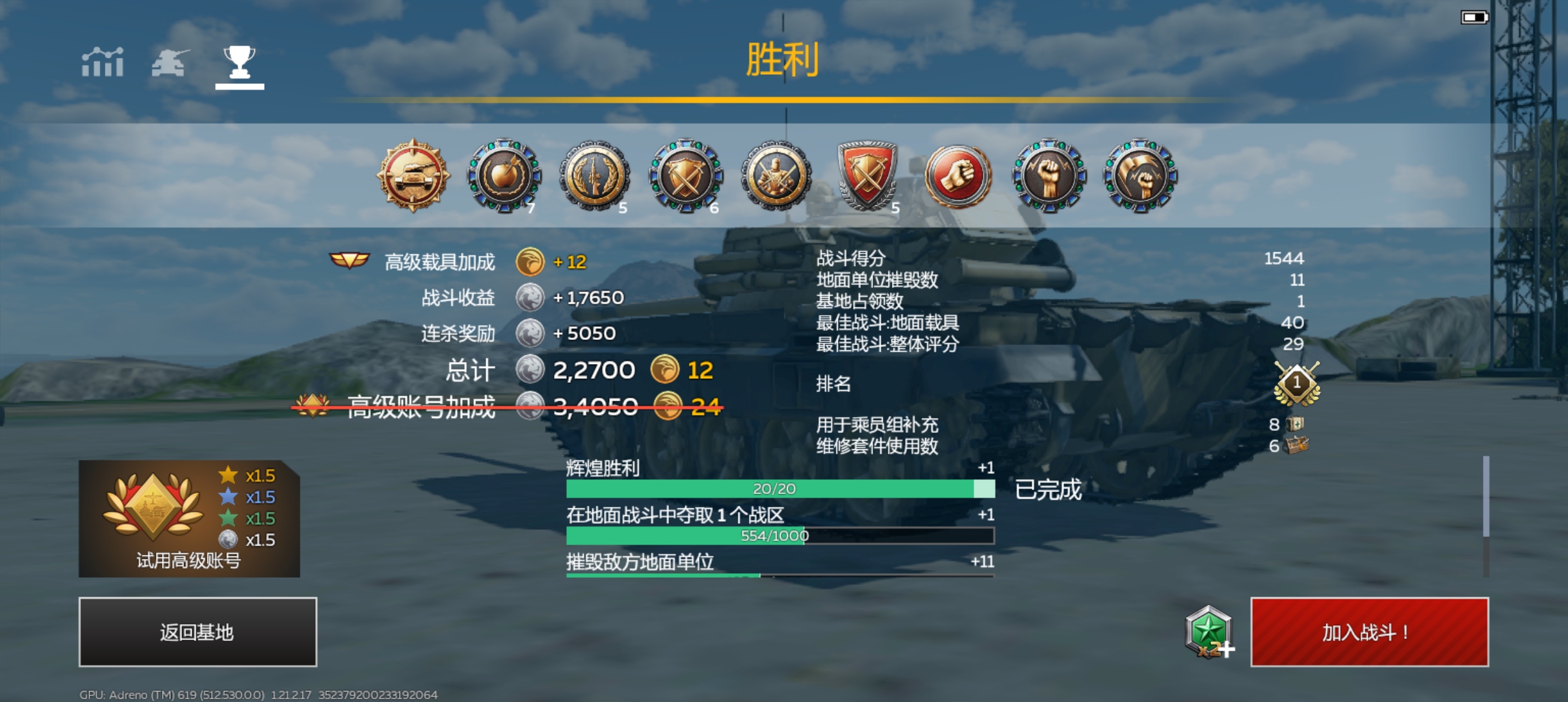Viewport: 1568px width, 702px height.
Task: Open the statistics chart tab
Action: (102, 62)
